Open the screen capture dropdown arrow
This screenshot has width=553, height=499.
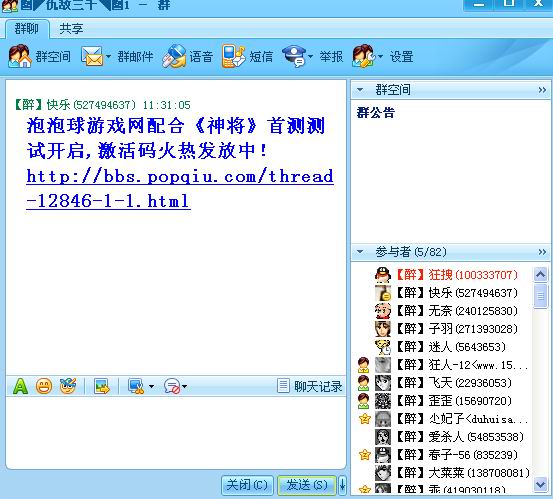(151, 387)
